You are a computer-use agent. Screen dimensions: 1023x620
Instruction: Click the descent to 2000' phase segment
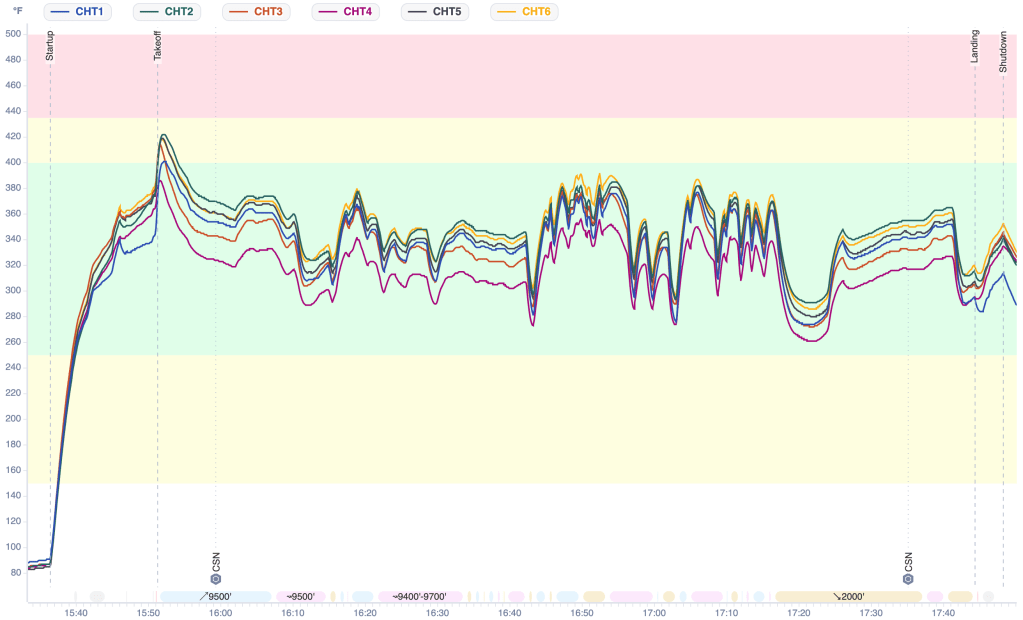(849, 597)
